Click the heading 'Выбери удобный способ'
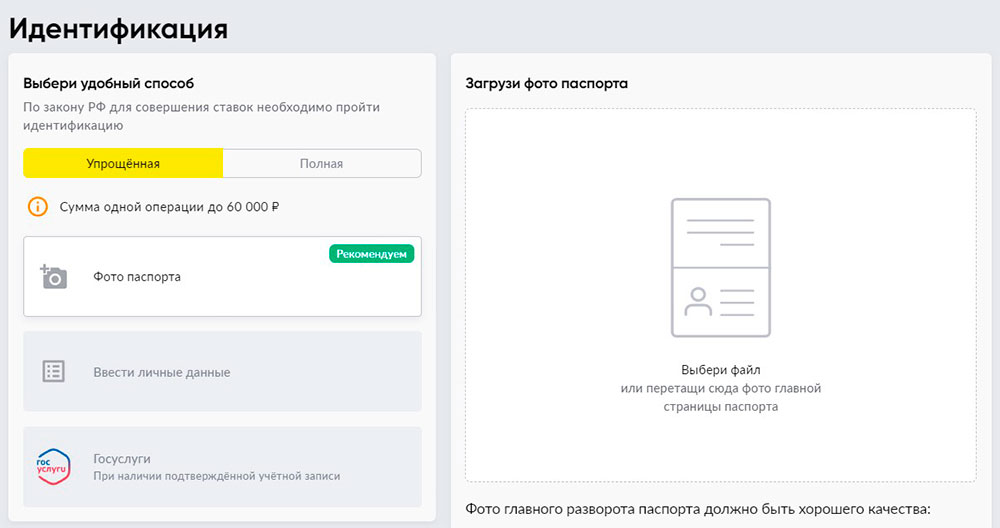 click(x=108, y=84)
